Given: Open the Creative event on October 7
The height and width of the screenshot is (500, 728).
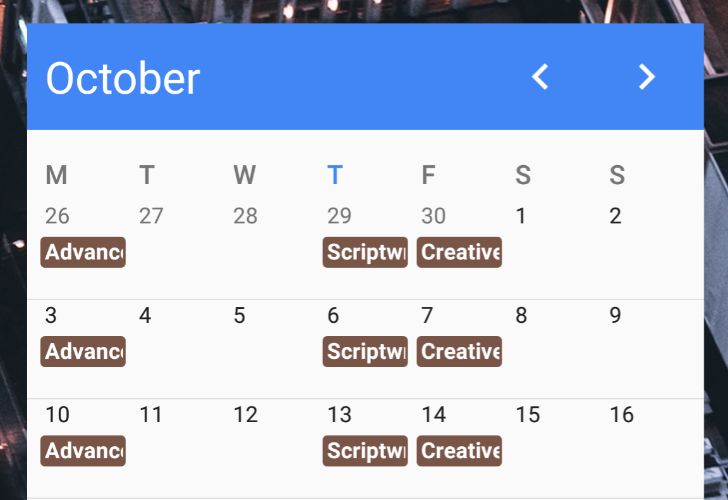Looking at the screenshot, I should click(459, 351).
